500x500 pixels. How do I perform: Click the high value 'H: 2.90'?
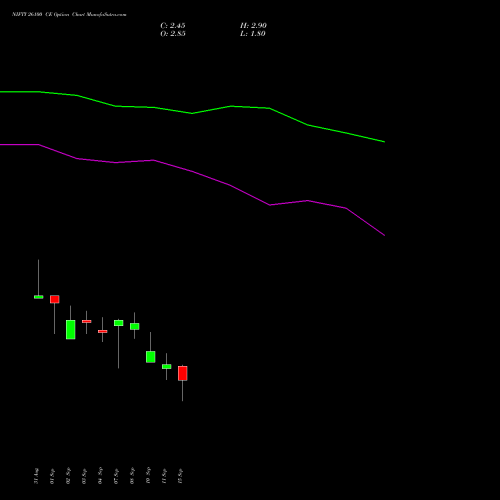tap(253, 26)
